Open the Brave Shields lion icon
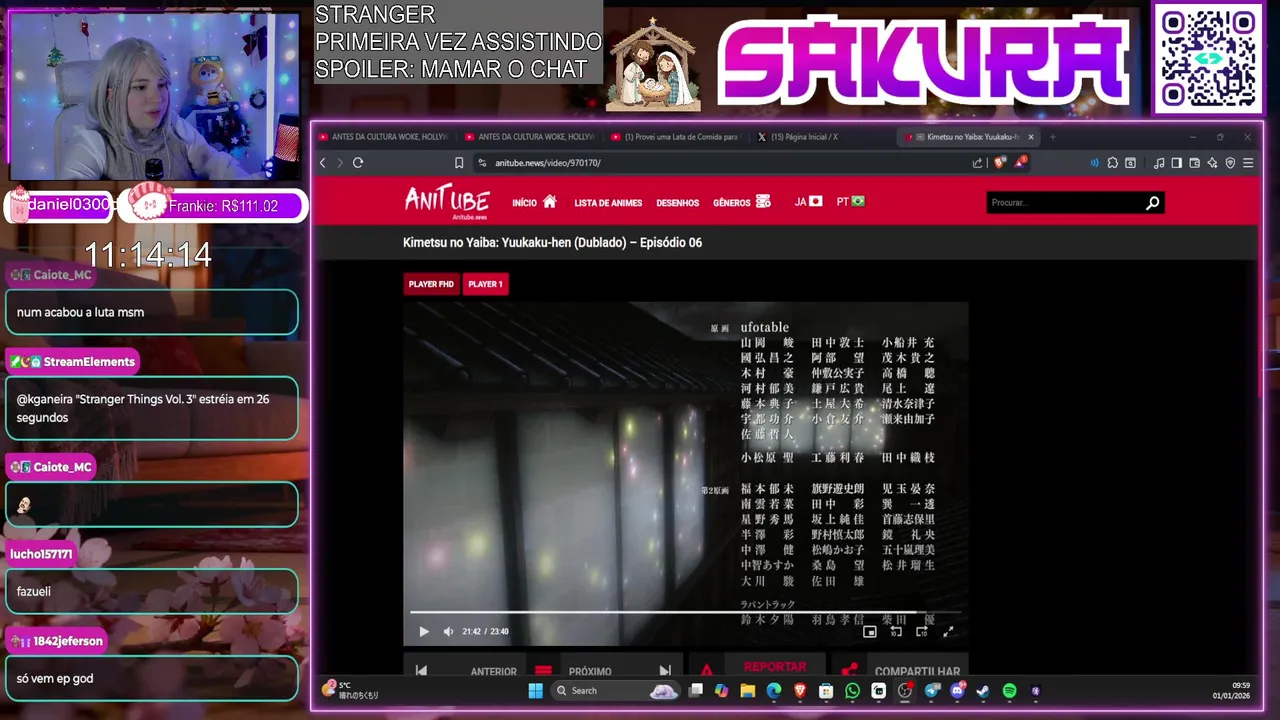The width and height of the screenshot is (1280, 720). [1000, 163]
